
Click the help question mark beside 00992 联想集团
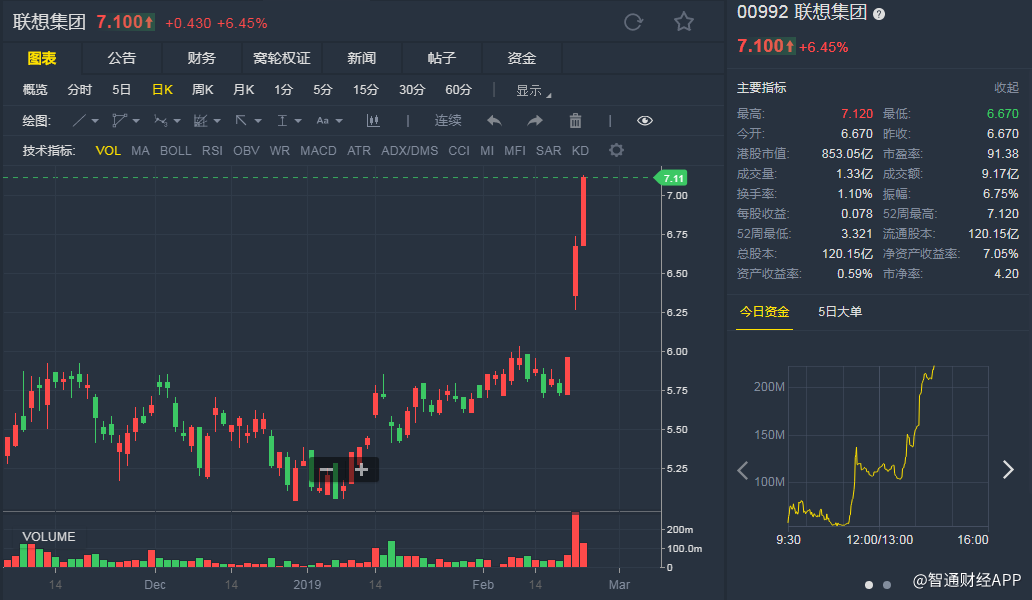879,14
